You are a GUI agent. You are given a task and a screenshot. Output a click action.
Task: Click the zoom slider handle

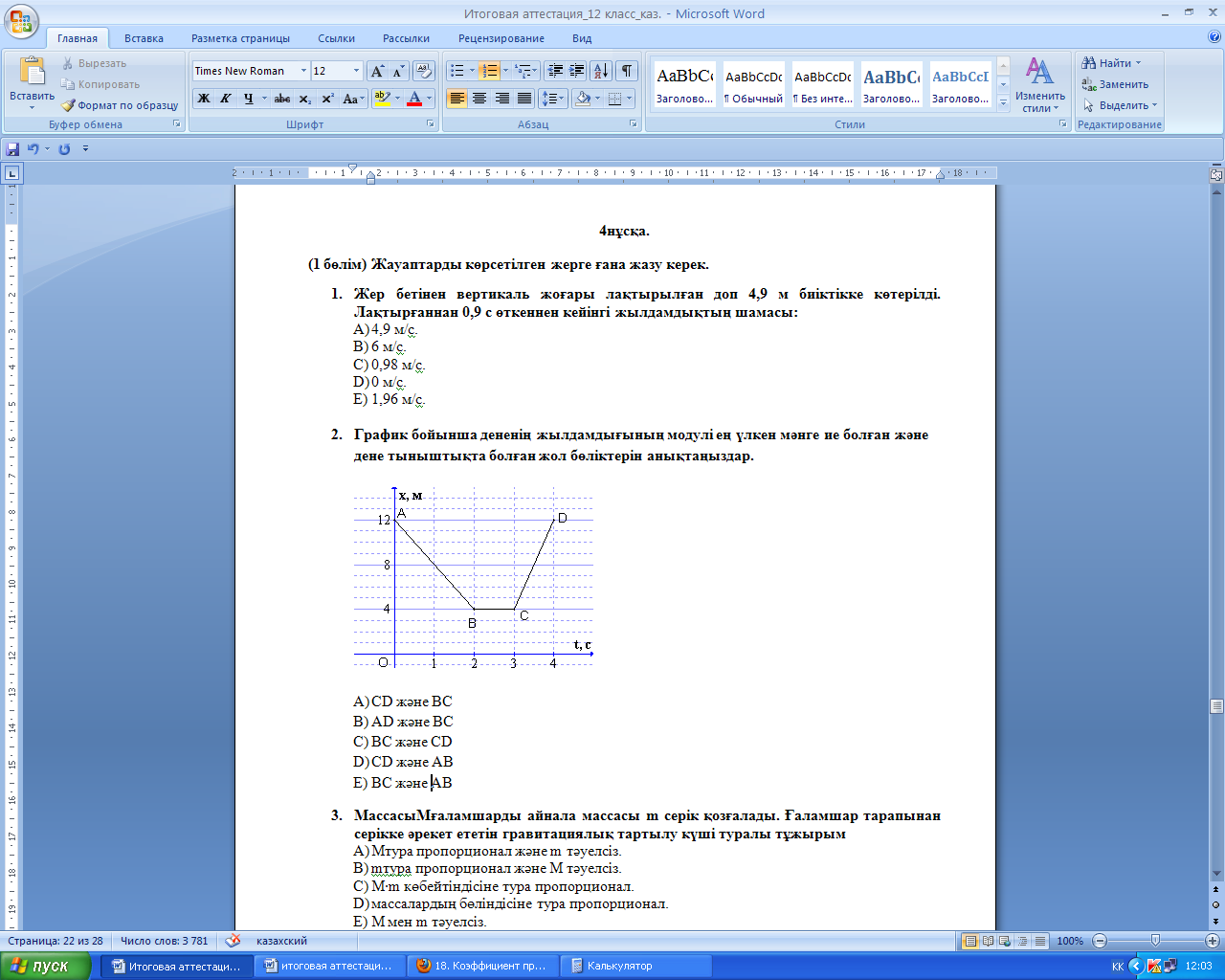click(x=1155, y=941)
